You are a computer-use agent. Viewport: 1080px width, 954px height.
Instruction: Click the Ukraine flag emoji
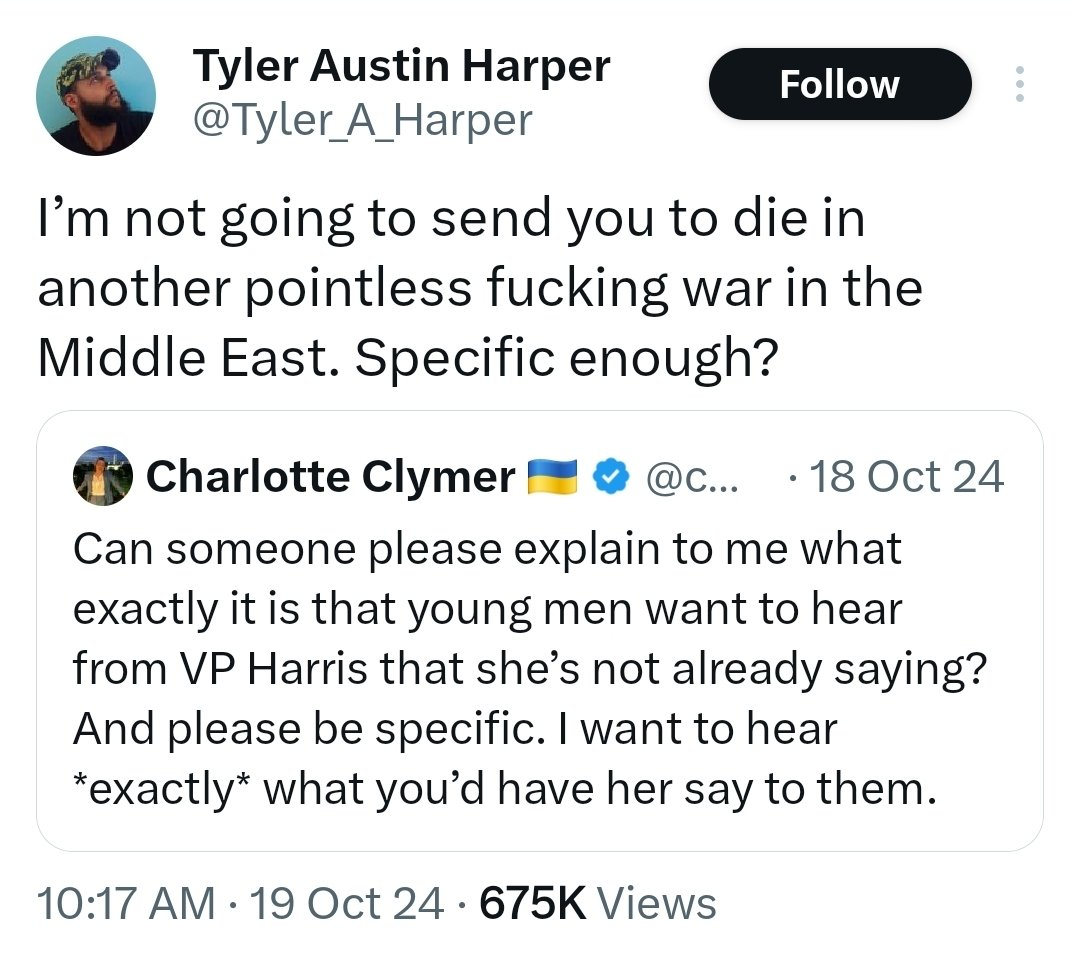pyautogui.click(x=553, y=479)
